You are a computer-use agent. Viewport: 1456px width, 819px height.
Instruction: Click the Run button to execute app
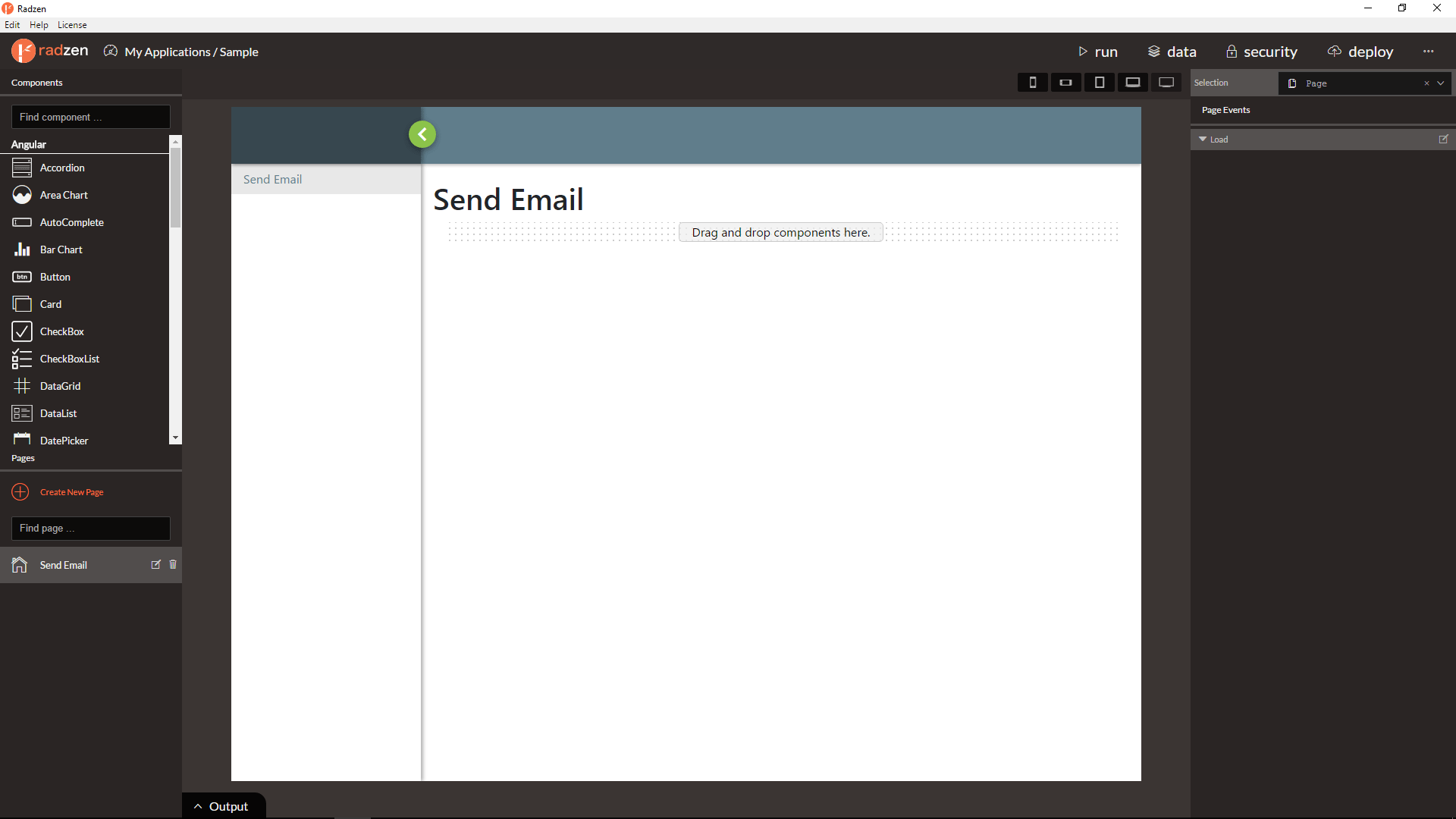1097,52
